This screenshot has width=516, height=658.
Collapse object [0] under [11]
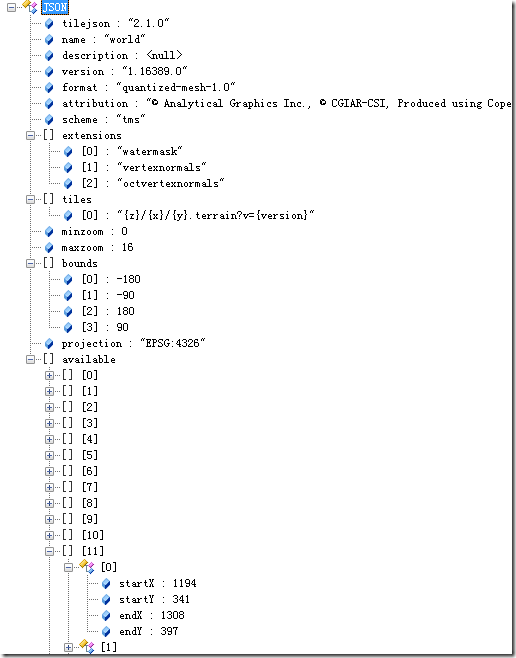point(68,567)
